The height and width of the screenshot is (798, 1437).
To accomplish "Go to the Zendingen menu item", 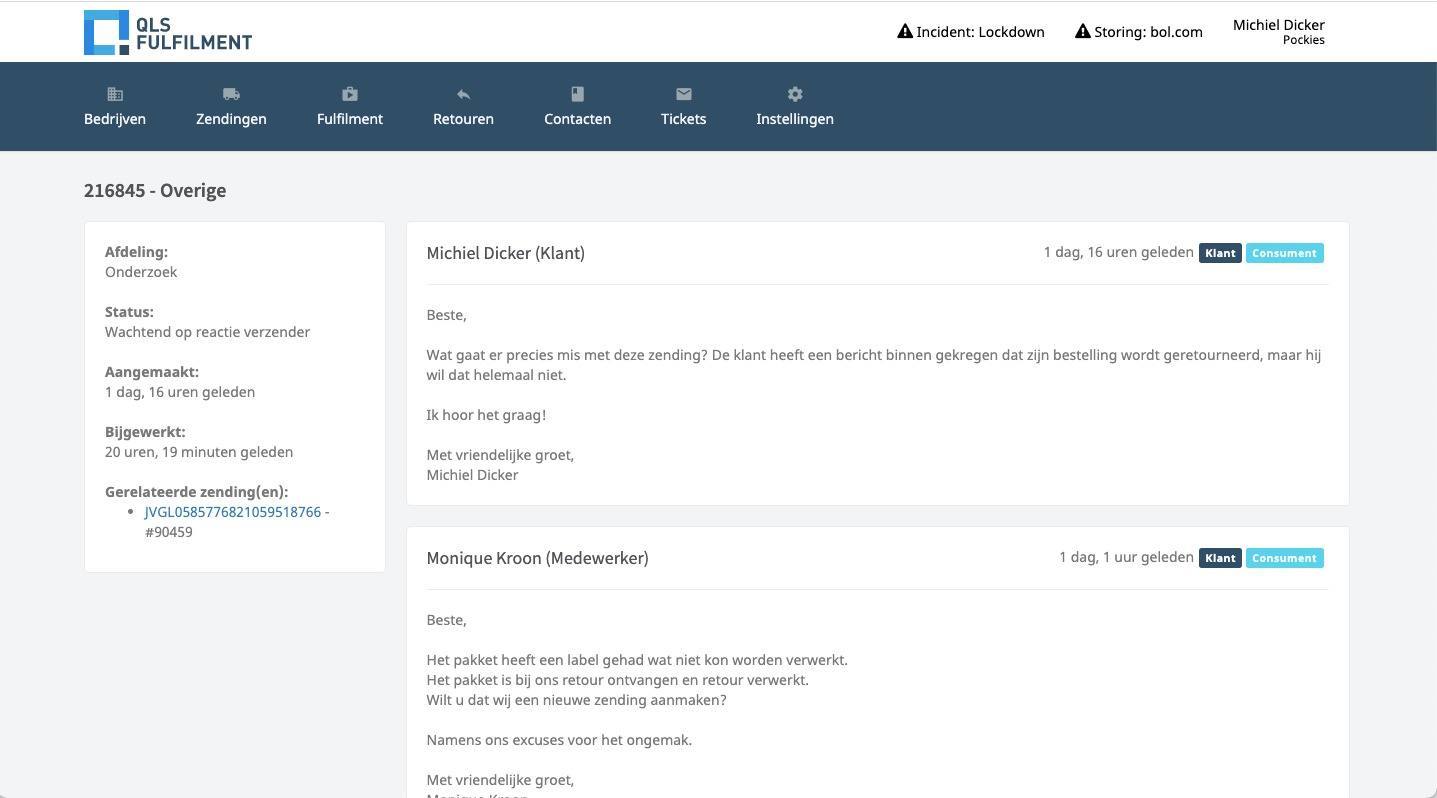I will 231,119.
